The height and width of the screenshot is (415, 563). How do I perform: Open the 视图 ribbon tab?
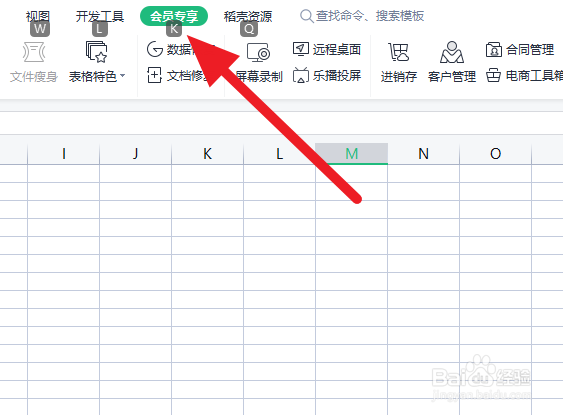(x=38, y=16)
